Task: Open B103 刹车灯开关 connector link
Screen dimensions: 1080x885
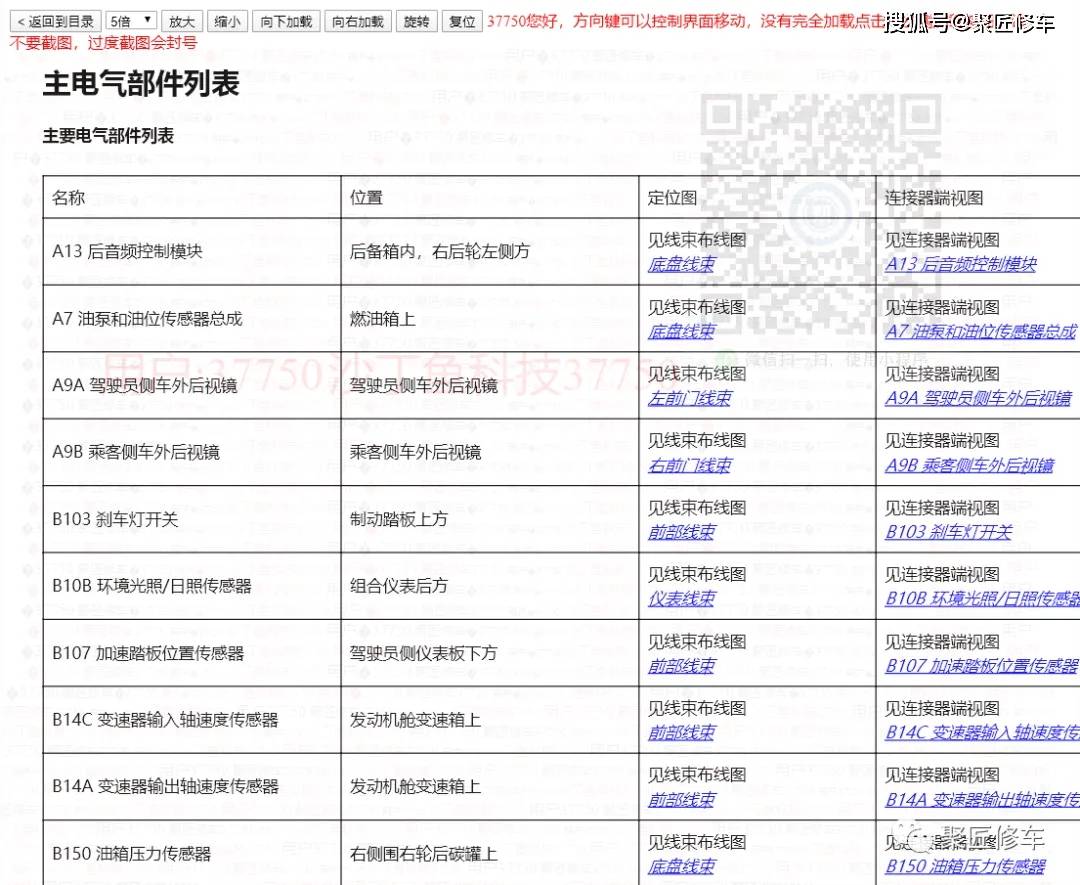Action: click(948, 533)
